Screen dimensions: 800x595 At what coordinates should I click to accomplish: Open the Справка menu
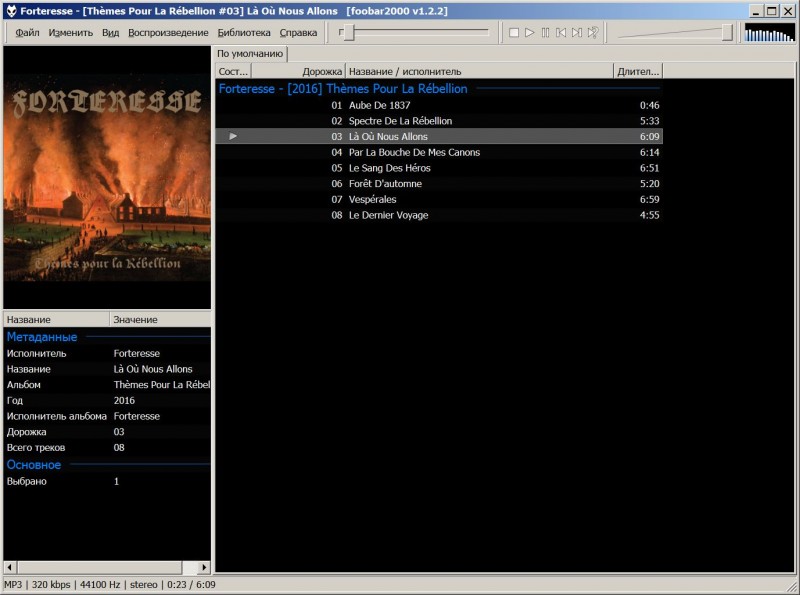298,33
